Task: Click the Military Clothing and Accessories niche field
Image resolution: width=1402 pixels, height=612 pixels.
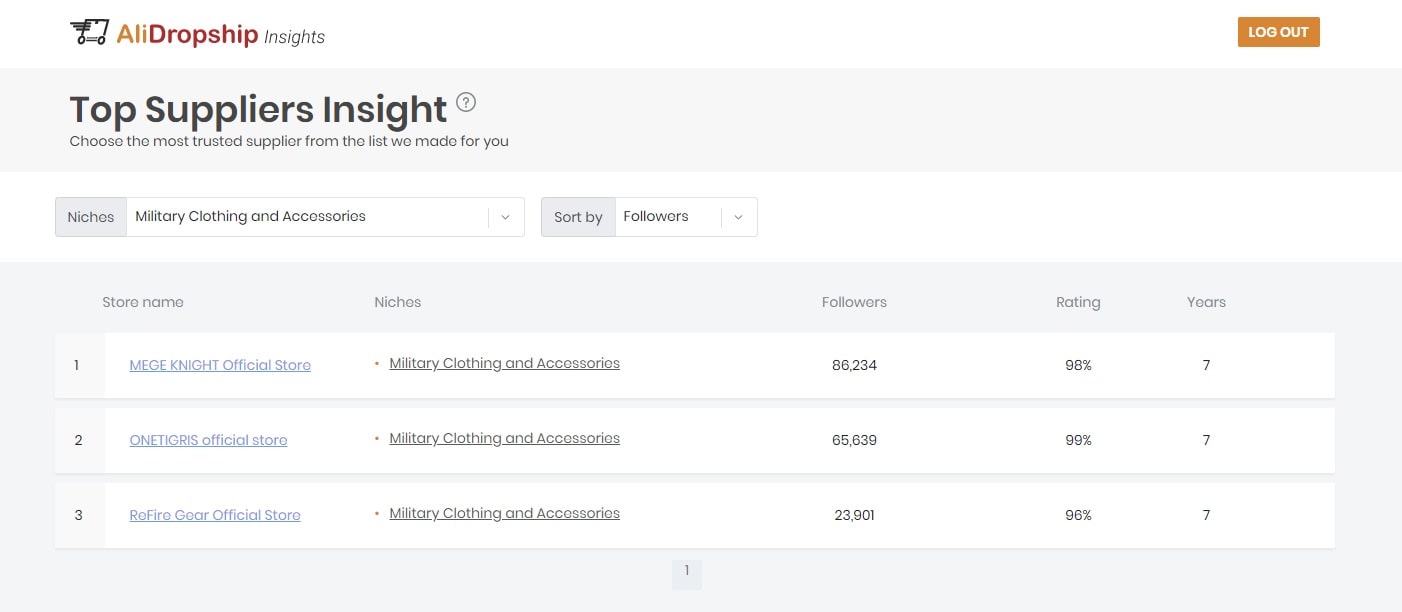Action: pos(306,217)
